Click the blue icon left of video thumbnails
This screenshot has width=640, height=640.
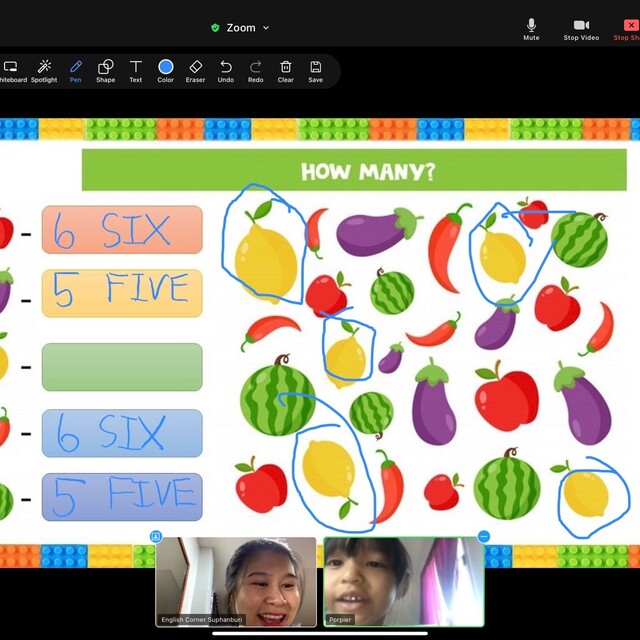156,537
